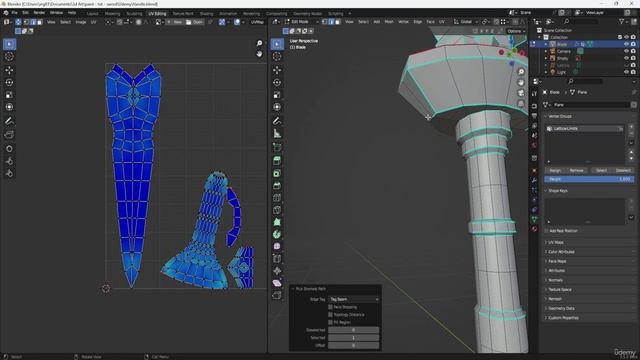Select the 3D viewport Transform tool
640x360 pixels.
(x=277, y=107)
